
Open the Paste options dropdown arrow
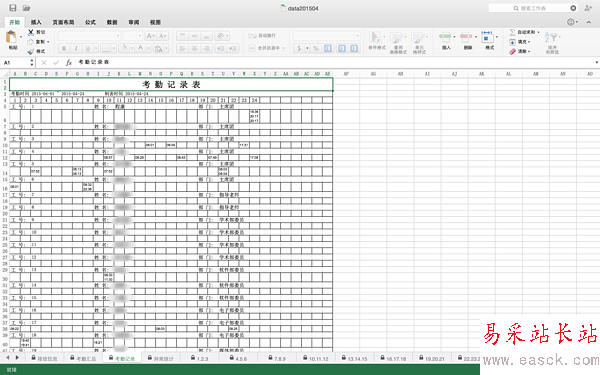coord(21,37)
